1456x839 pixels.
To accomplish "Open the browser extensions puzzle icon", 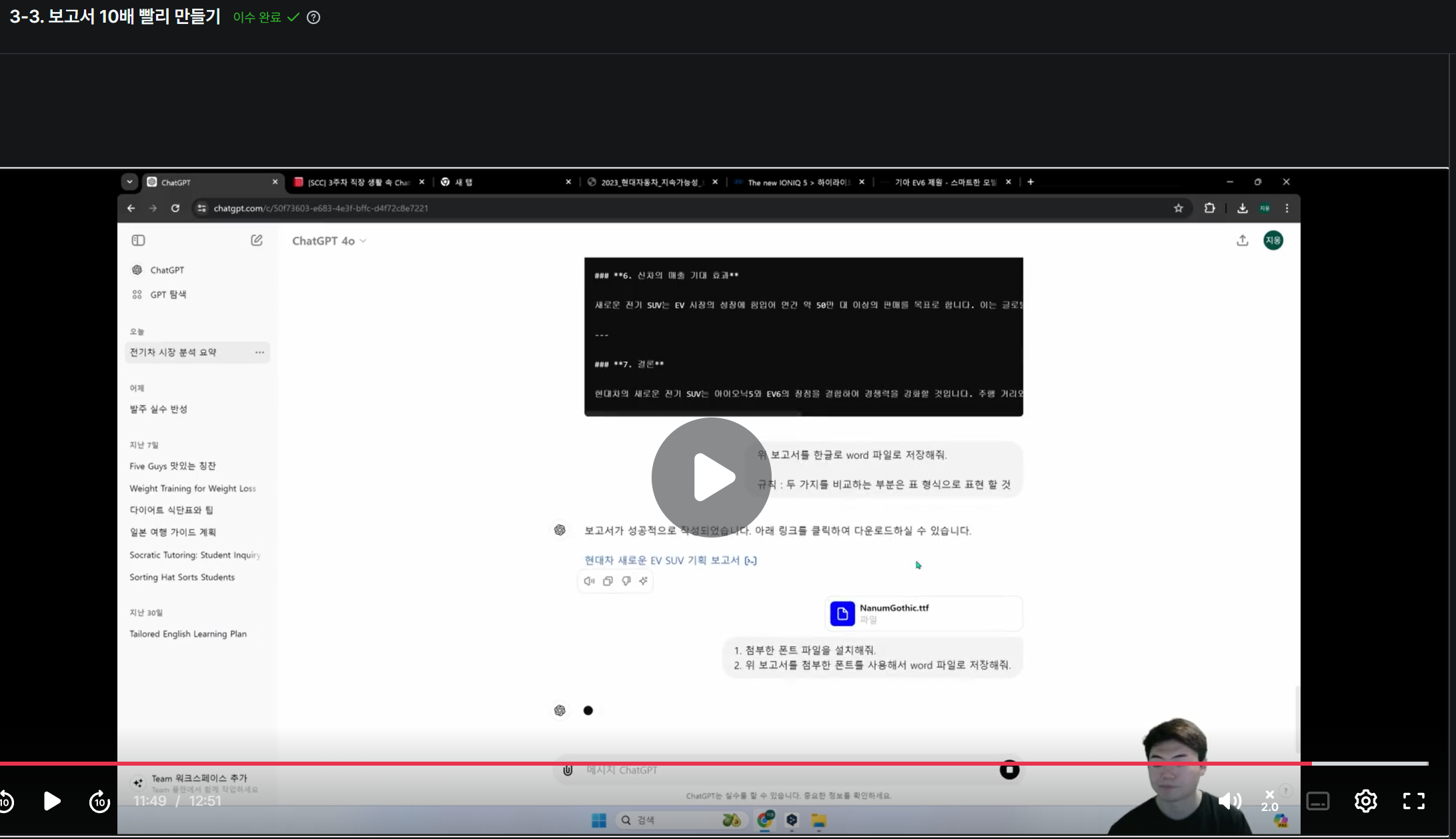I will pos(1209,208).
